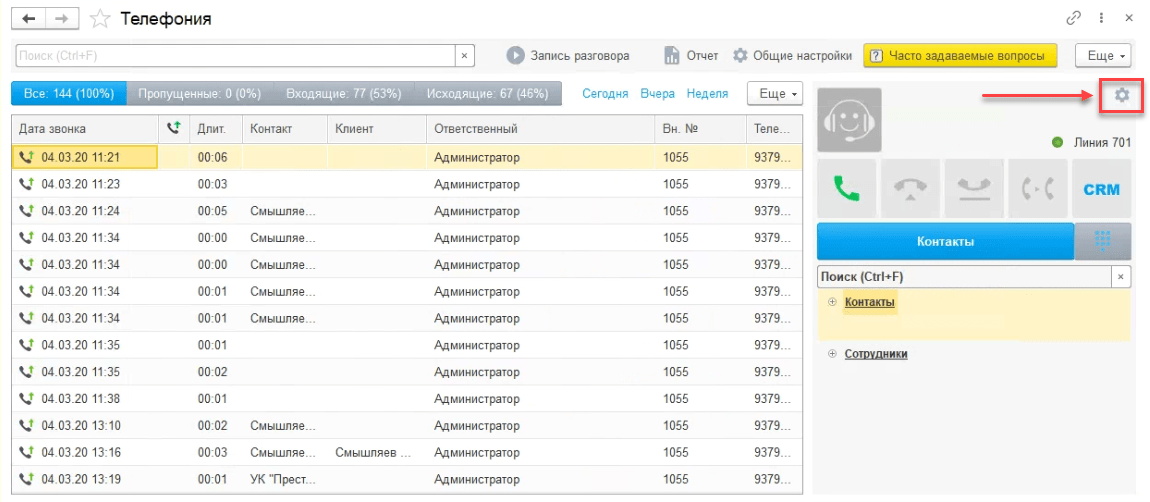This screenshot has height=502, width=1150.
Task: Filter by Пропущенные: 0 (0%) calls
Action: 200,94
